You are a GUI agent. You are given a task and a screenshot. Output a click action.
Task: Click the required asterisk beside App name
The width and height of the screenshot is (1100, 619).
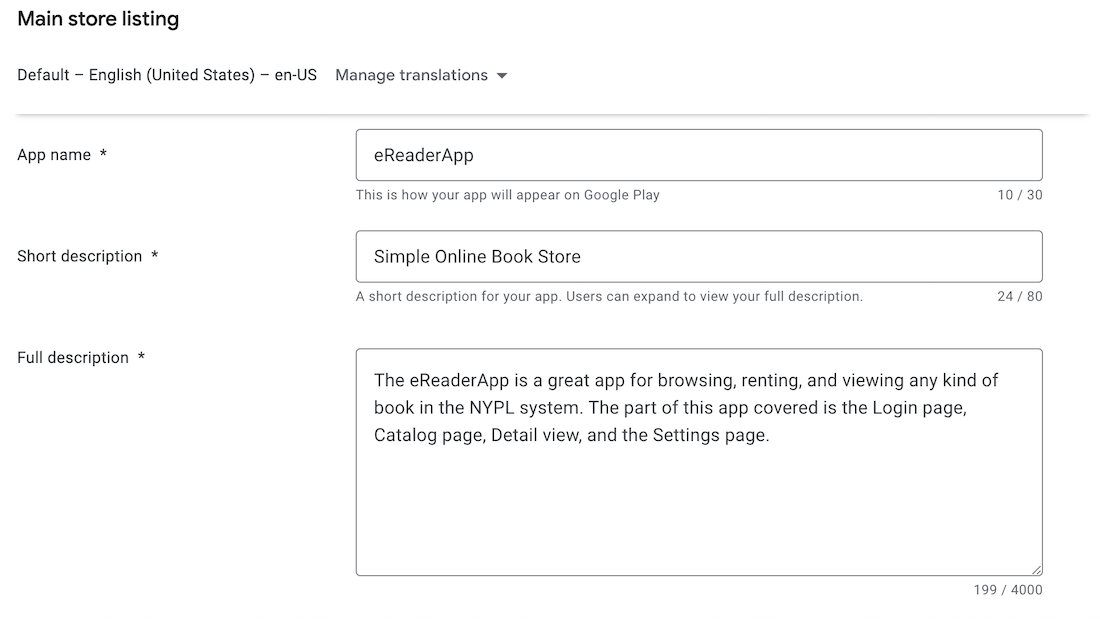[103, 155]
